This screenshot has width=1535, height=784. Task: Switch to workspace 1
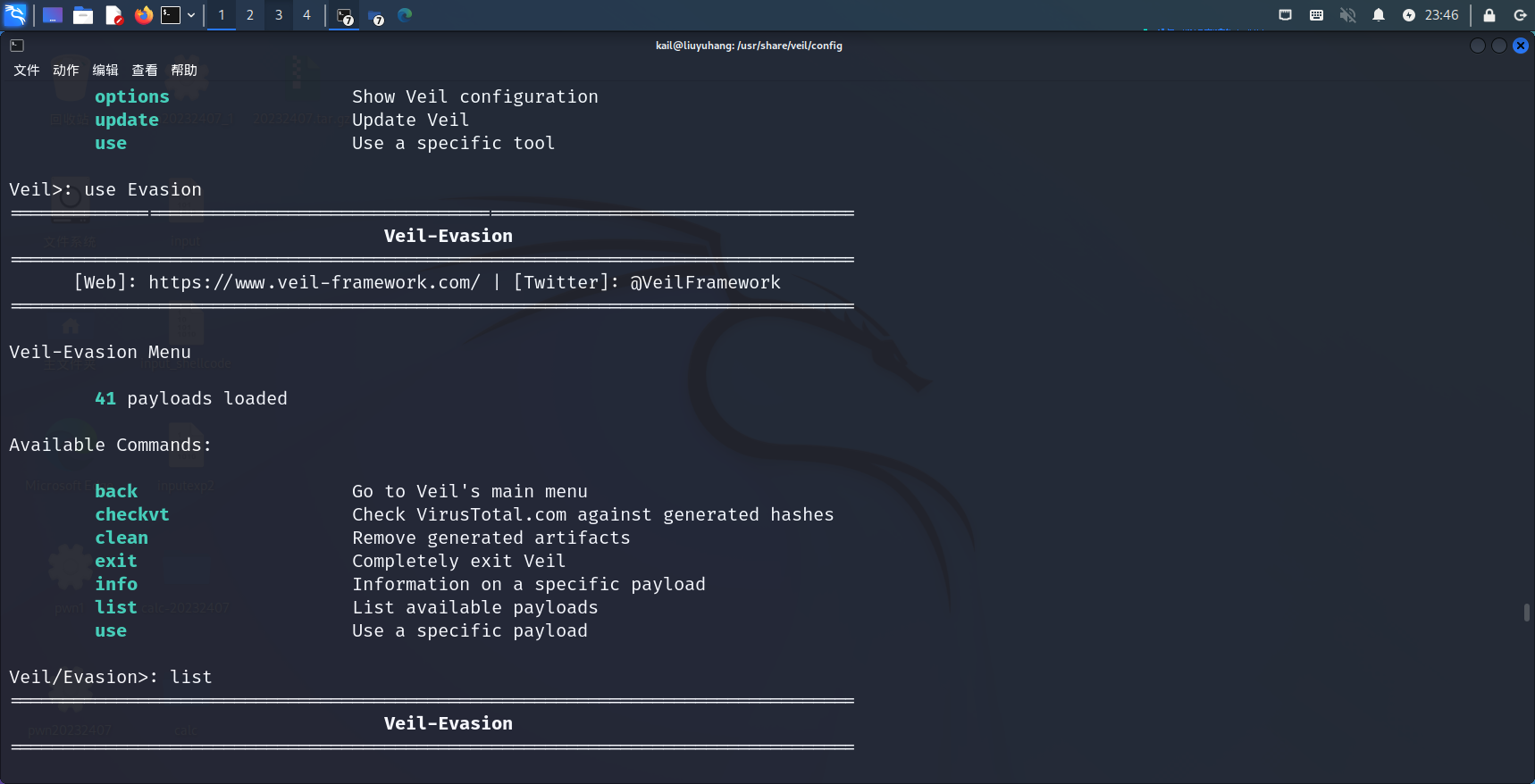(222, 15)
